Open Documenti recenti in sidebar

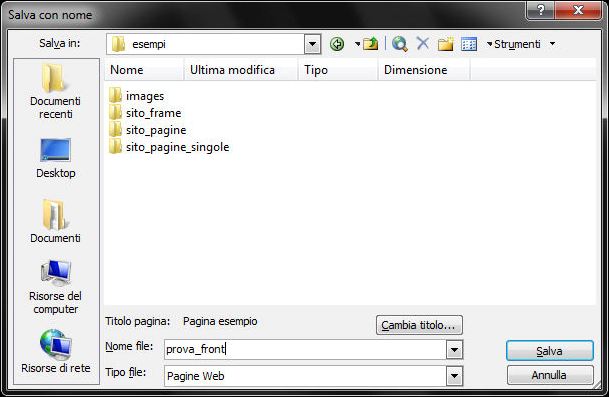[x=55, y=91]
